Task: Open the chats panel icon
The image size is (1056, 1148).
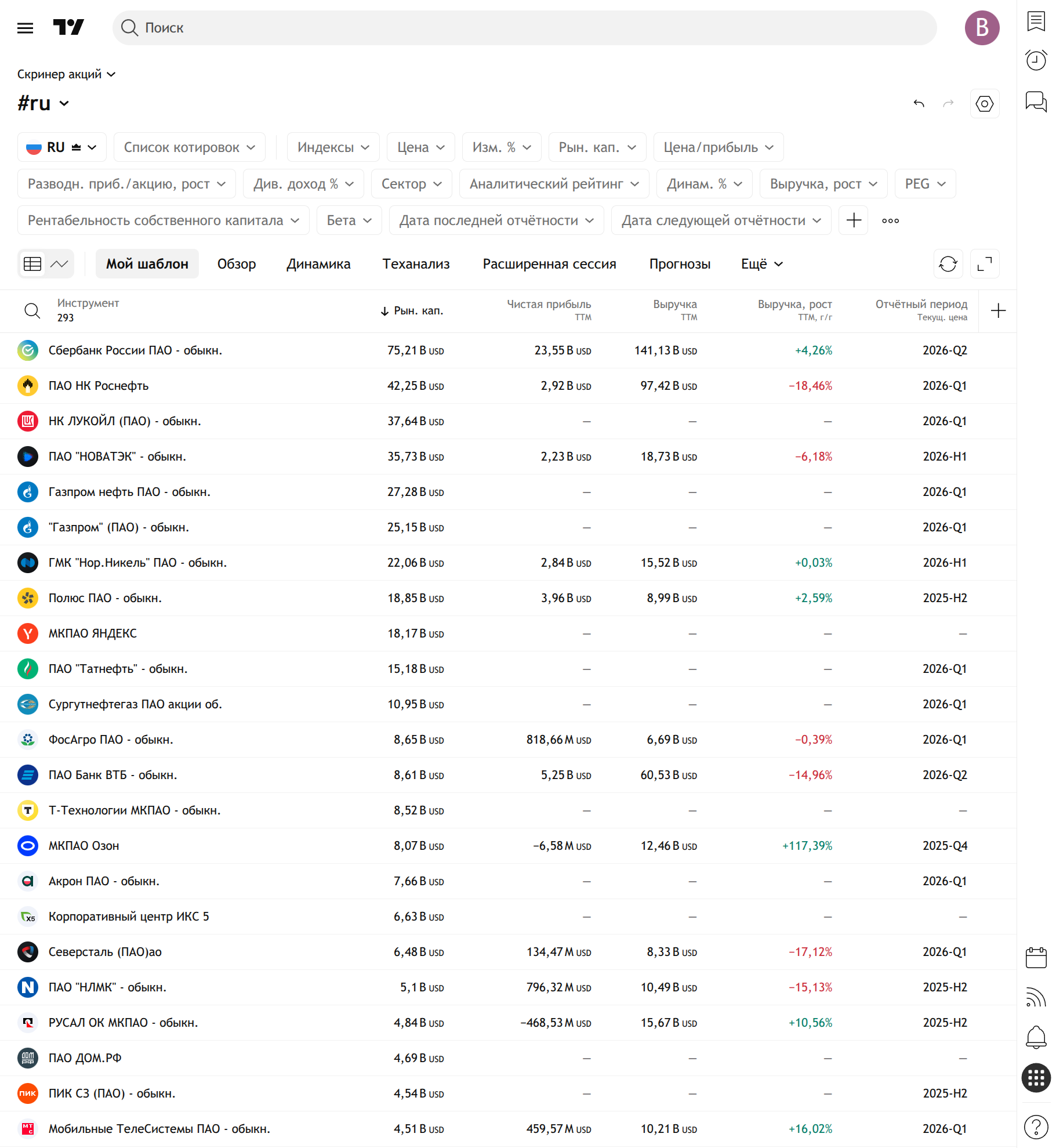Action: [x=1036, y=102]
